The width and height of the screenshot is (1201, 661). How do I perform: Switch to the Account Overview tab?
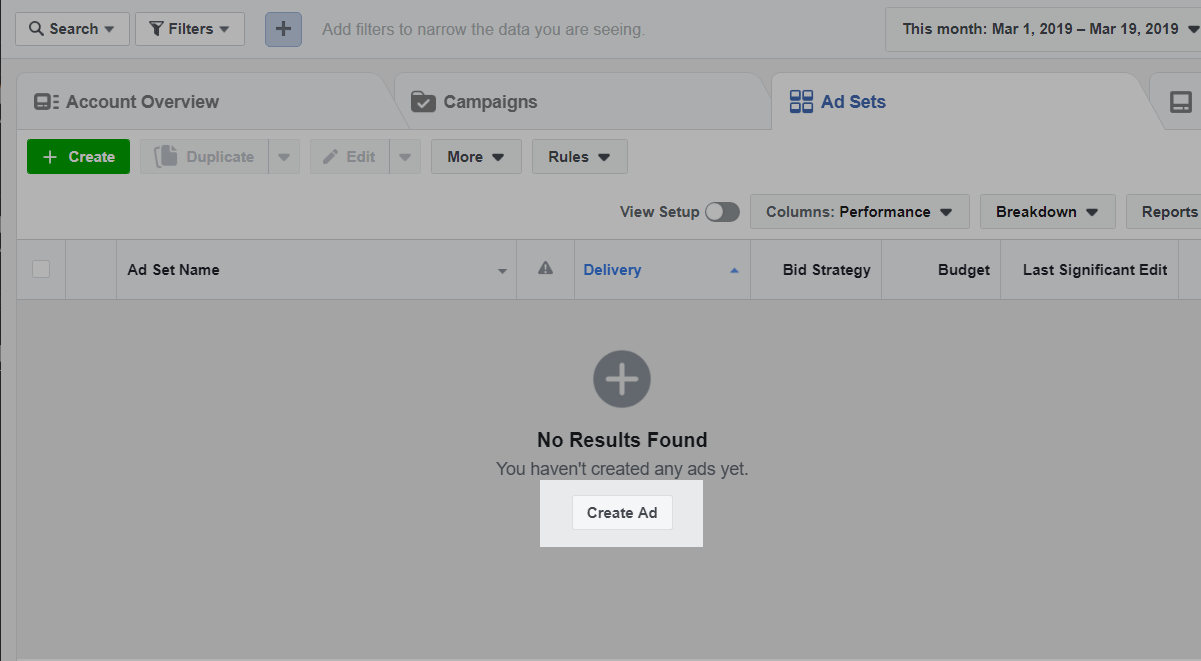point(142,102)
